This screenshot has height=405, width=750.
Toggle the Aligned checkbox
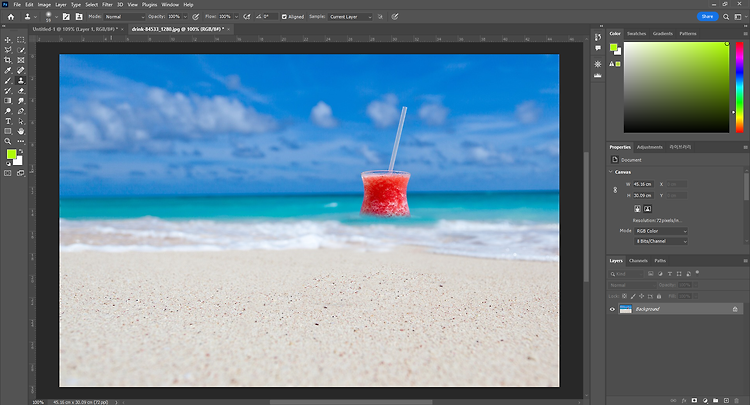click(285, 17)
